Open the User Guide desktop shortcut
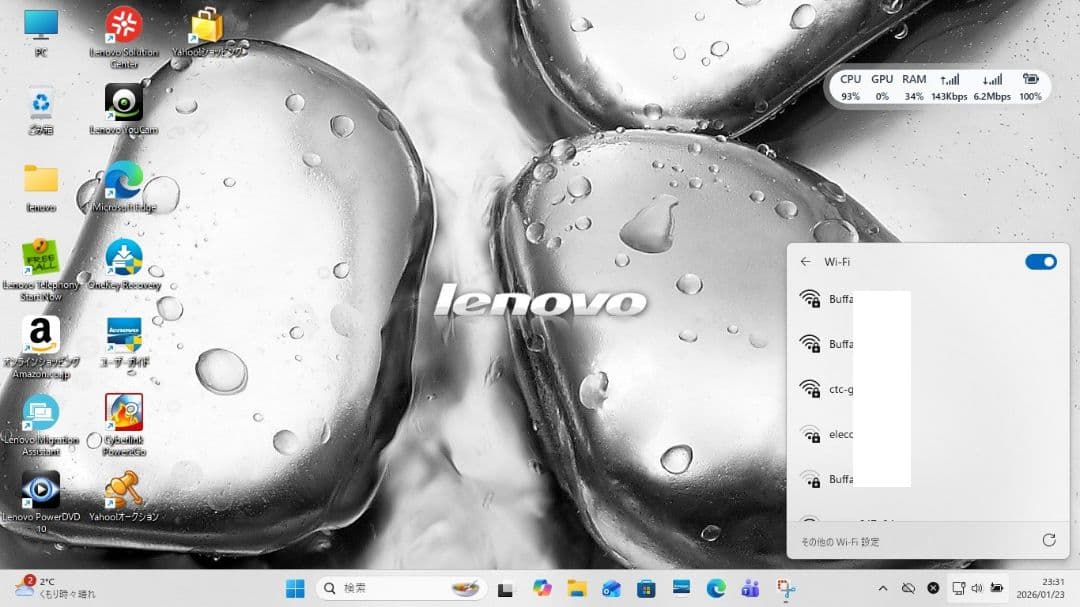 point(124,342)
